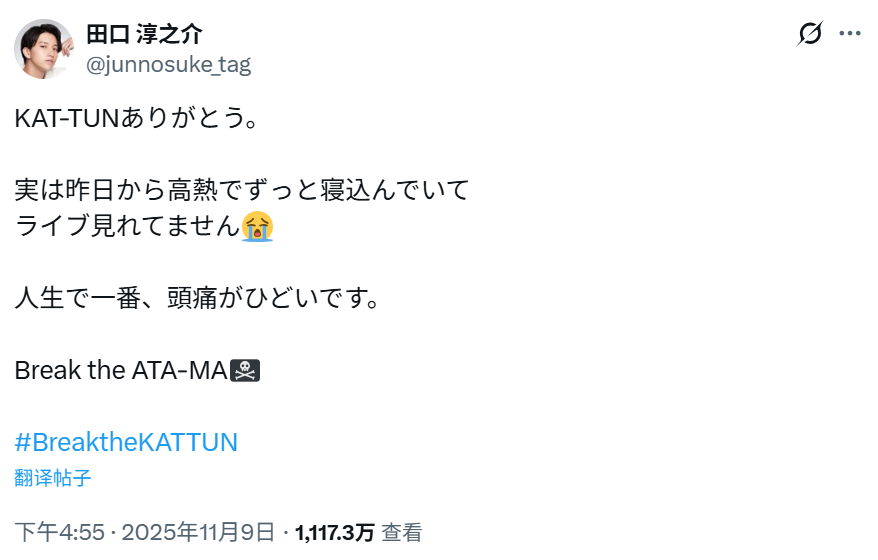Open the three-dot more options menu

849,34
